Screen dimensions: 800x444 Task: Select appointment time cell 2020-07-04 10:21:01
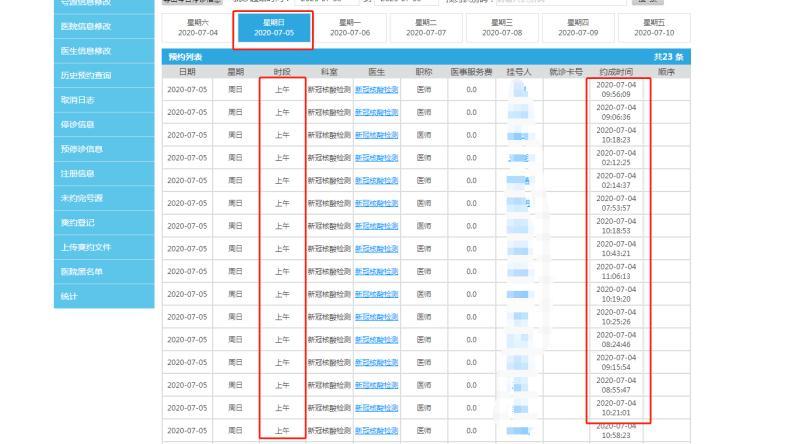click(x=616, y=408)
